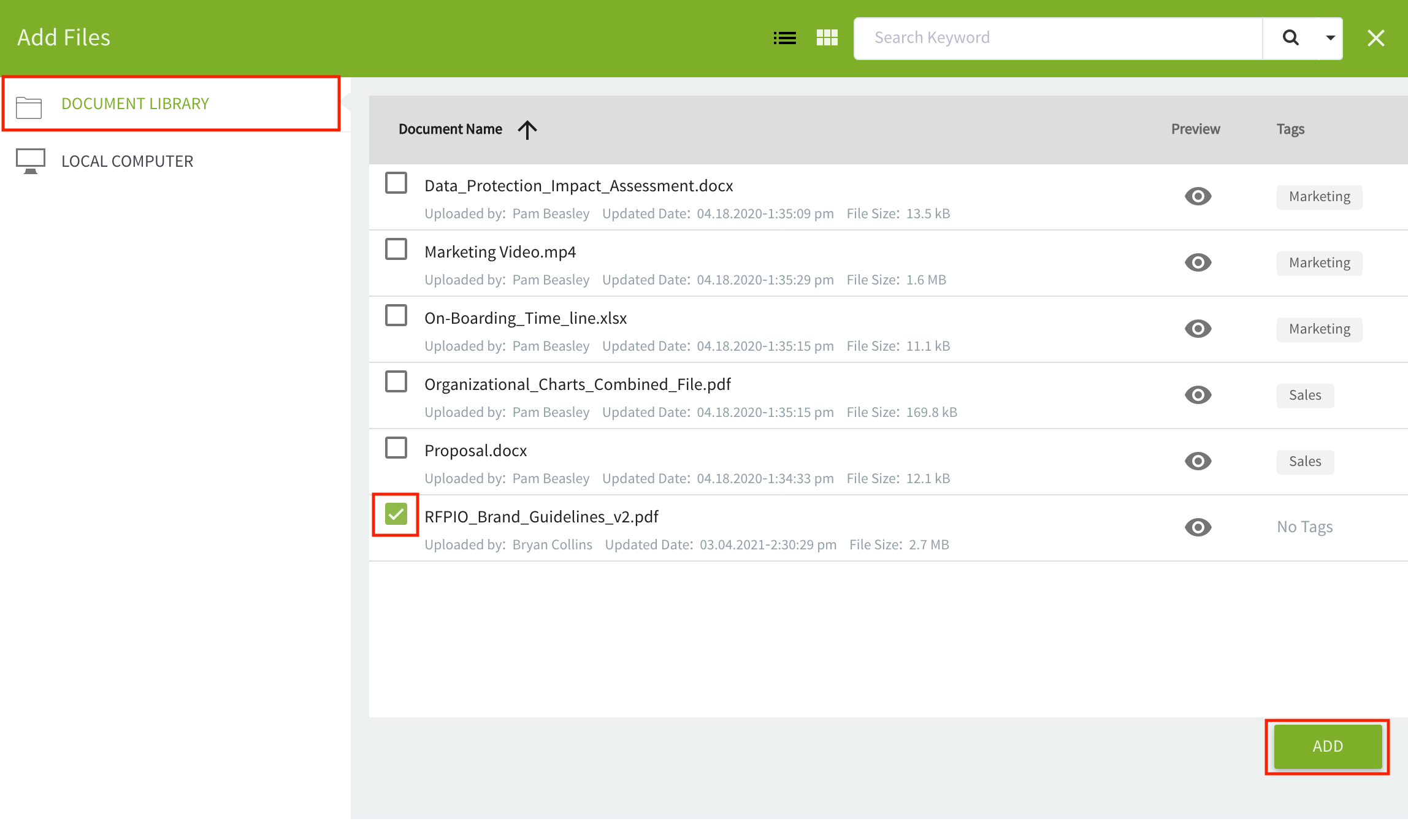Click the Preview column header
1408x840 pixels.
point(1195,129)
